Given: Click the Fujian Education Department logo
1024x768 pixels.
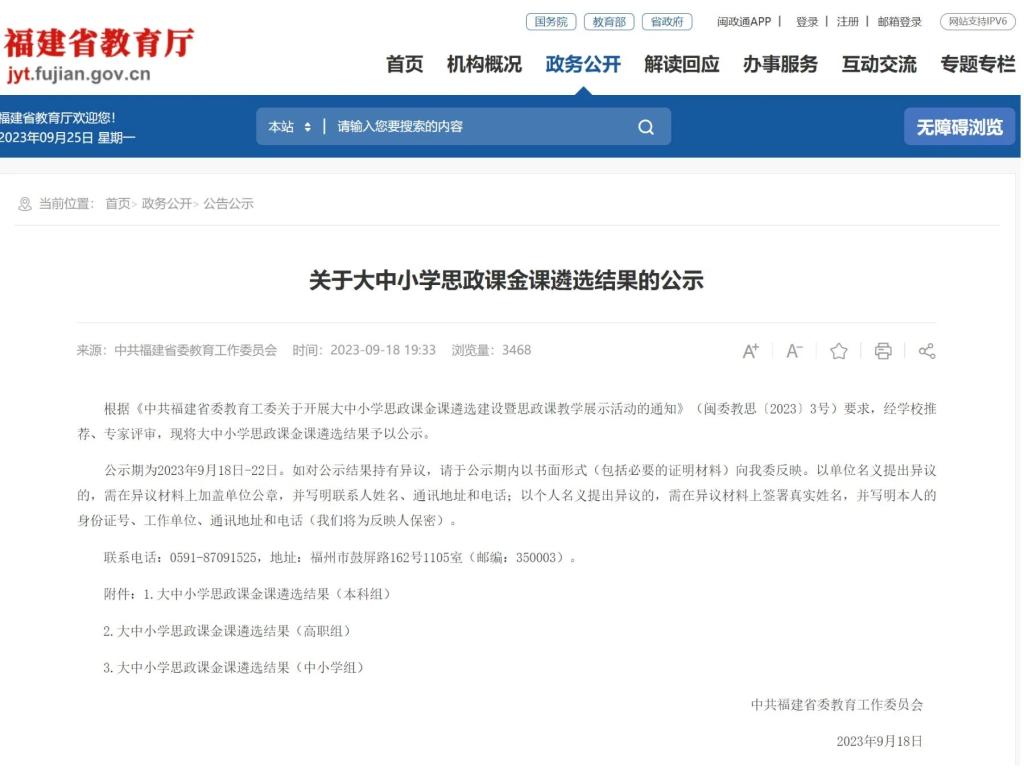Looking at the screenshot, I should 98,57.
